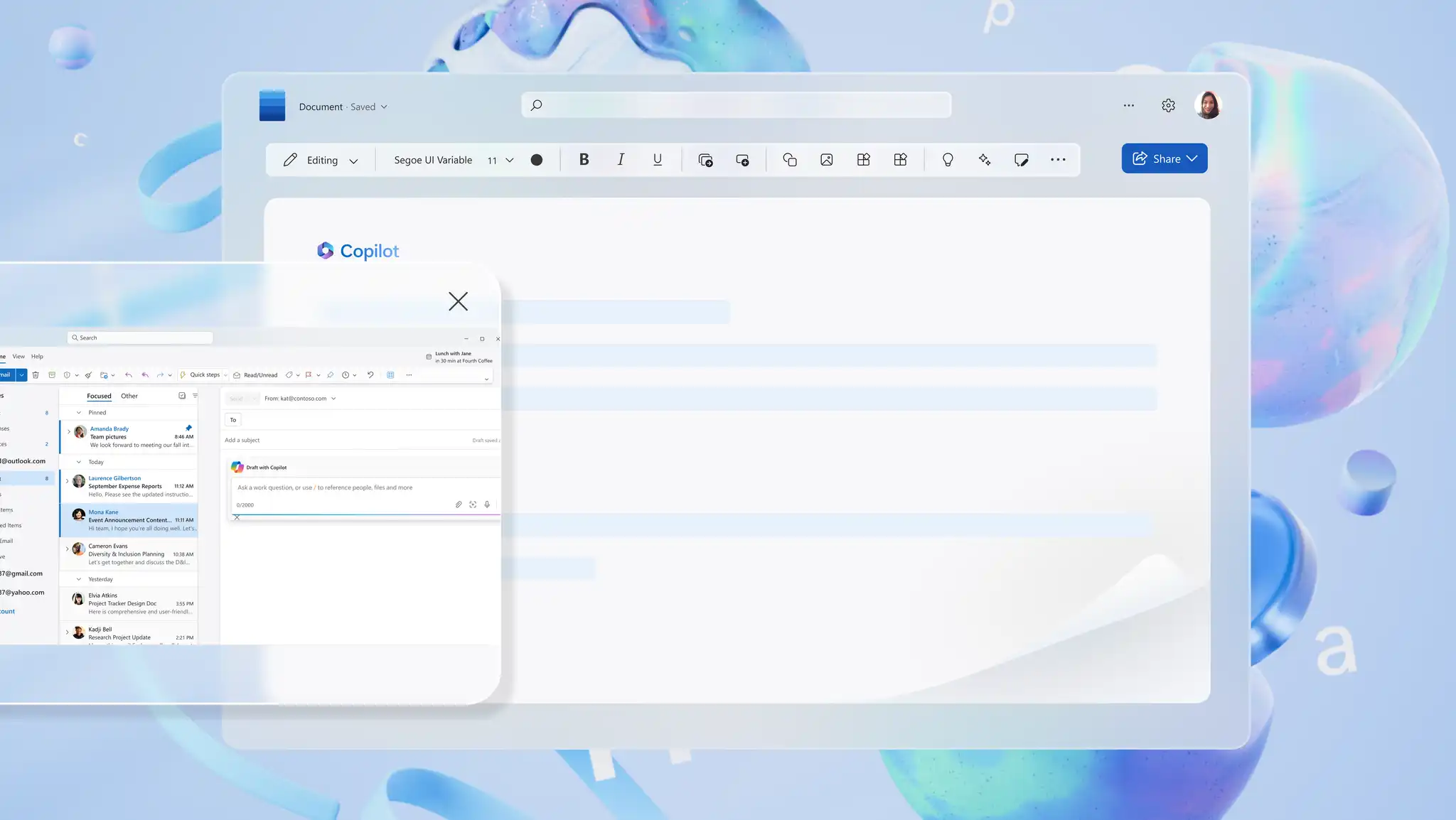Open toolbar overflow three-dots menu
The image size is (1456, 820).
click(x=1058, y=160)
